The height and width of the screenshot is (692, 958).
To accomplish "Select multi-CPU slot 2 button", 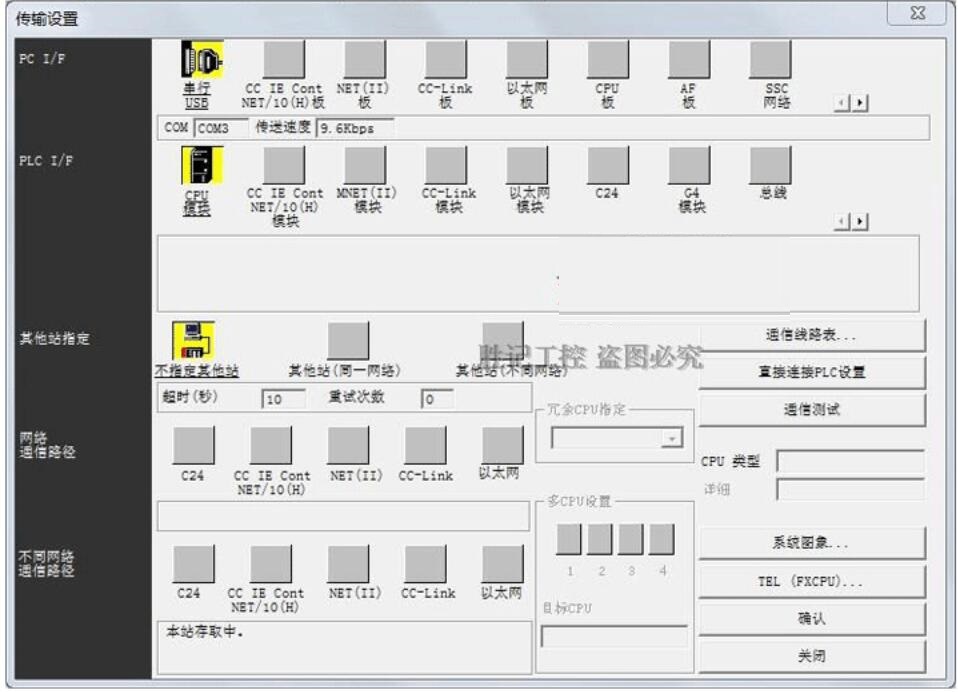I will tap(600, 539).
